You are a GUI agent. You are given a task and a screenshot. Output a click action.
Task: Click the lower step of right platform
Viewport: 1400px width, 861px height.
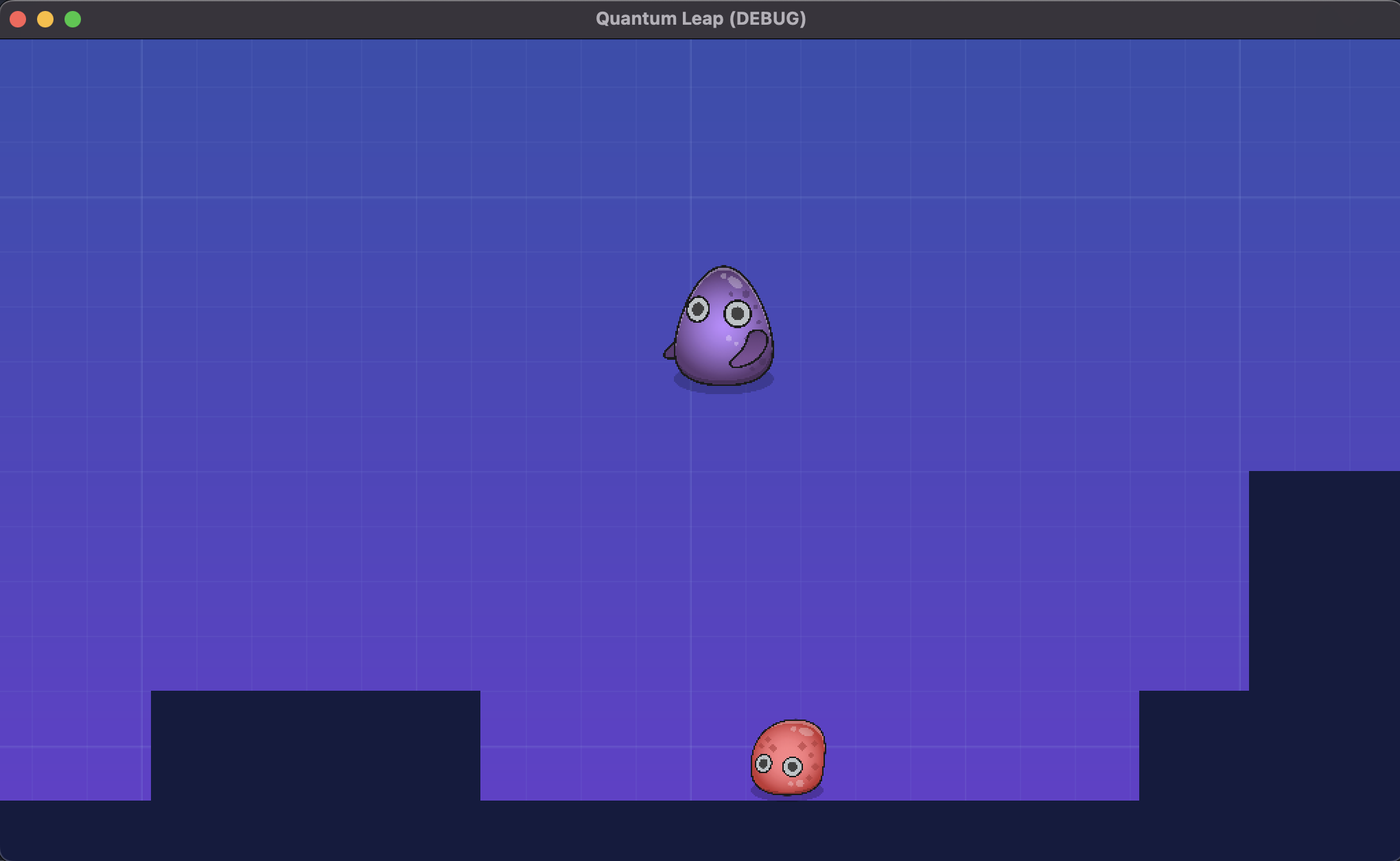tap(1193, 744)
